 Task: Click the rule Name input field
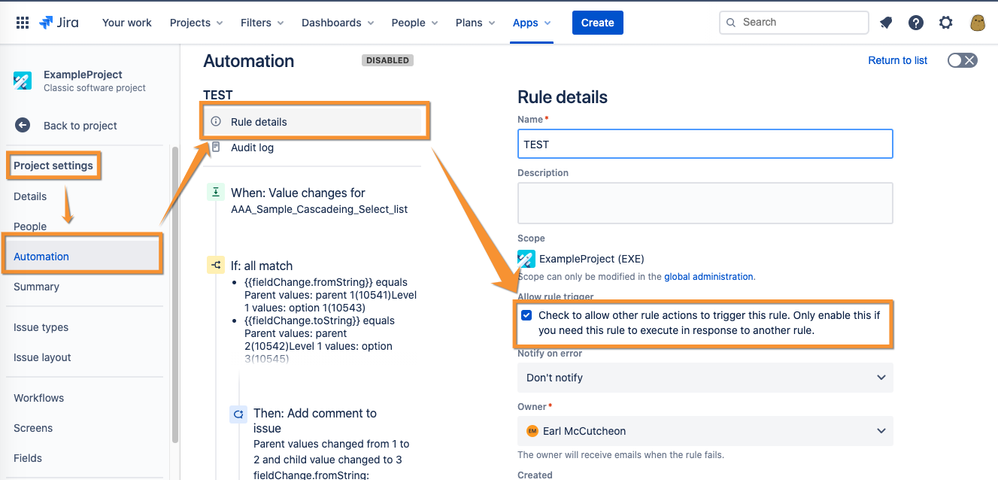(705, 144)
